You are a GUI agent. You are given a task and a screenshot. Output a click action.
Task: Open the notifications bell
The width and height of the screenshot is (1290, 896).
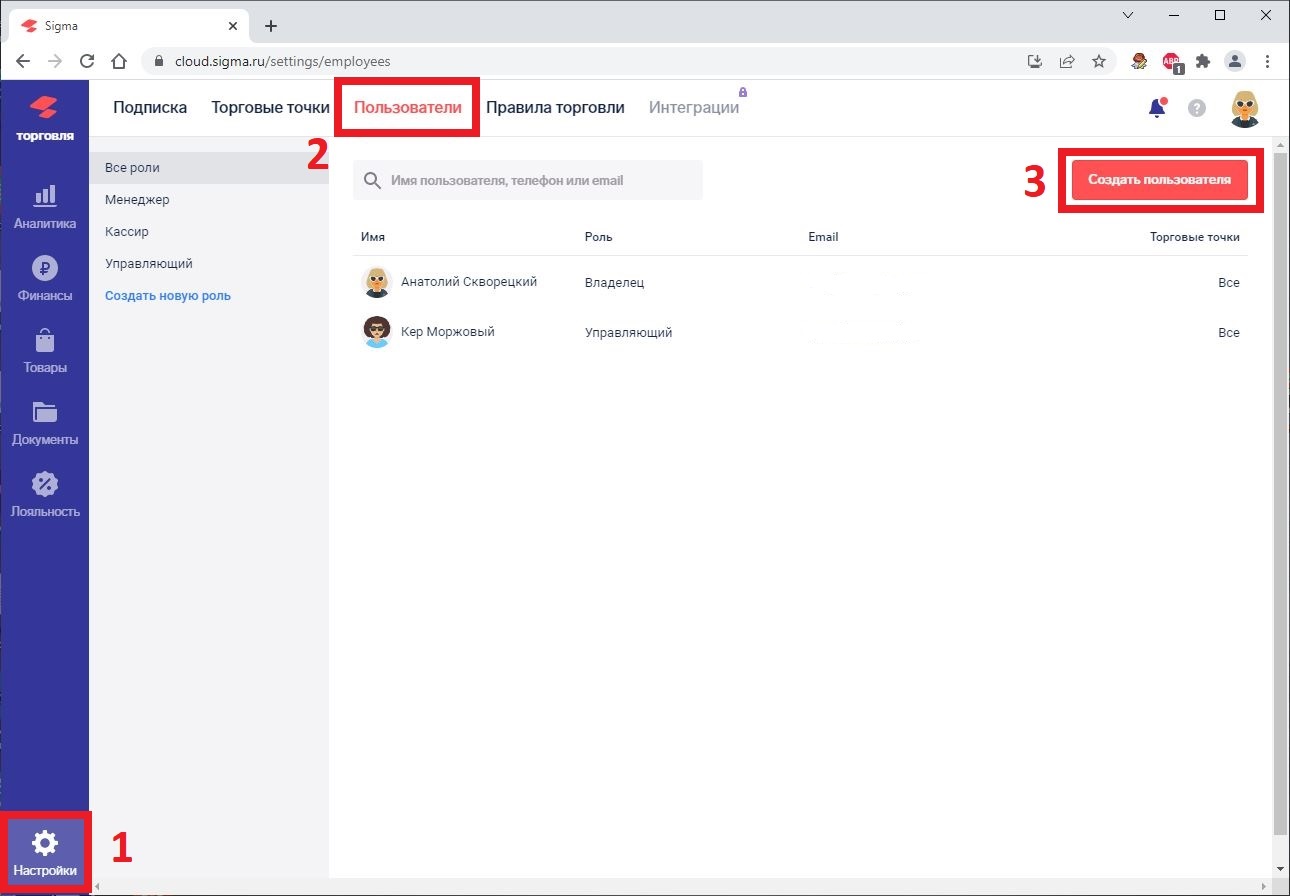click(x=1157, y=108)
